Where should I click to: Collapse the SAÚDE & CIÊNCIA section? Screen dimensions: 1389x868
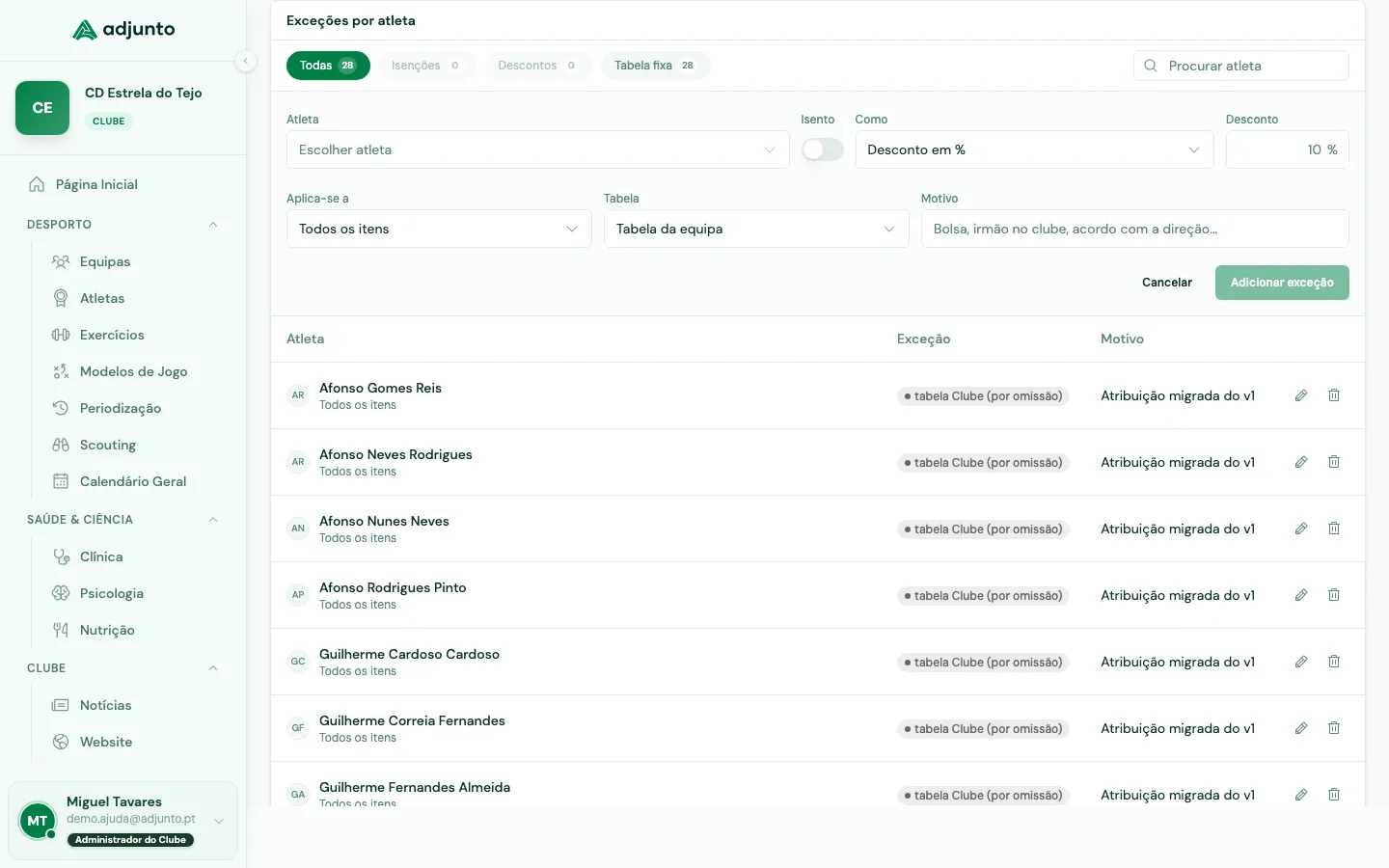coord(213,520)
